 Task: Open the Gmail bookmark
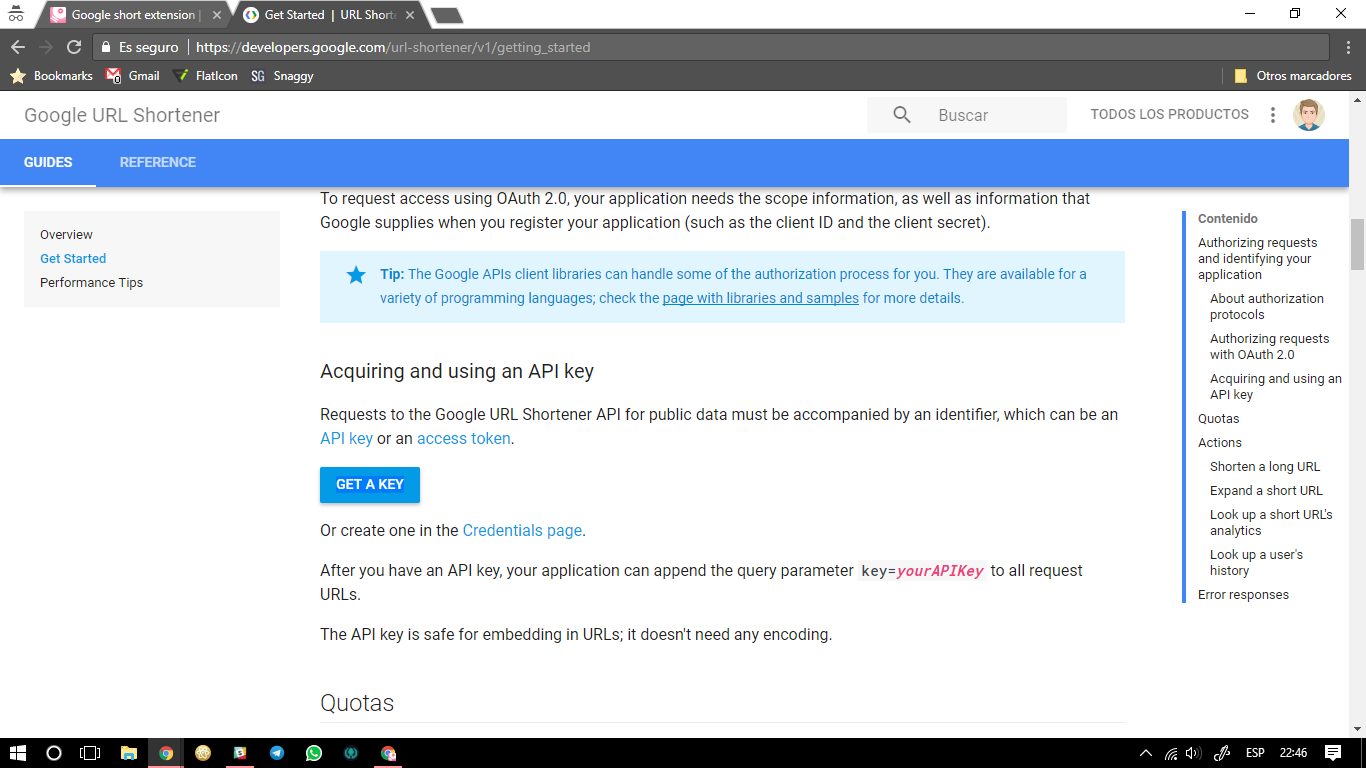click(133, 76)
